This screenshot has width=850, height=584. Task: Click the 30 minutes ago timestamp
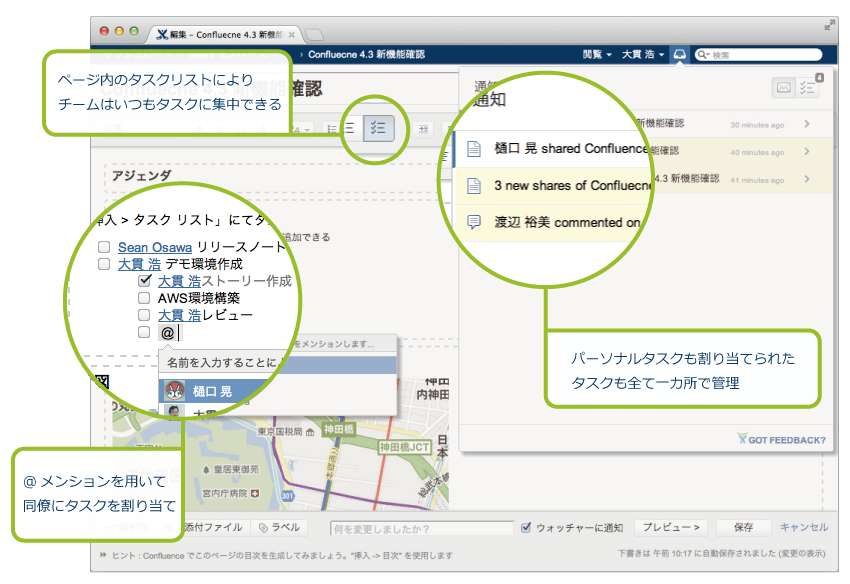coord(757,125)
